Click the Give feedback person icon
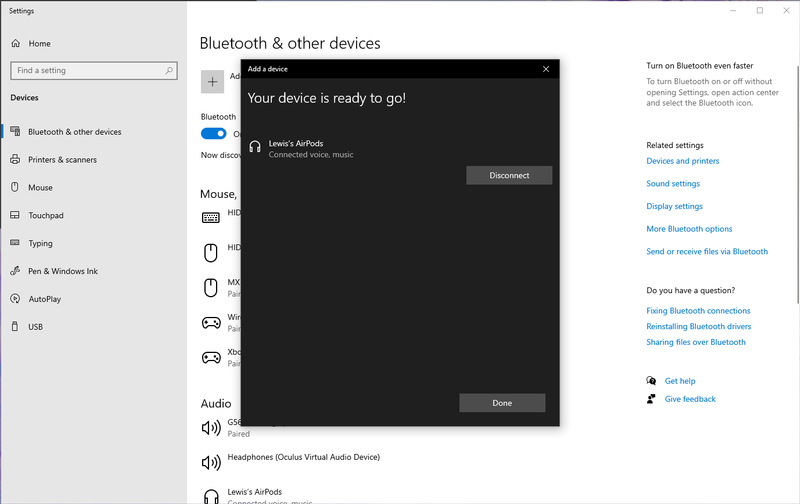This screenshot has width=800, height=504. pyautogui.click(x=651, y=399)
